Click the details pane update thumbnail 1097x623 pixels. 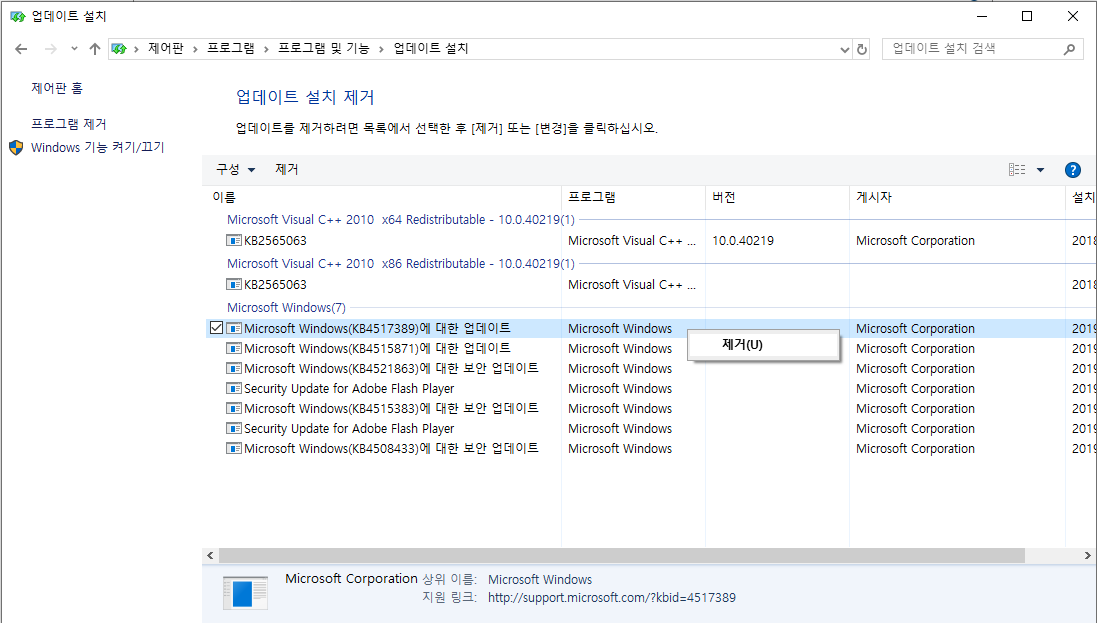(246, 594)
